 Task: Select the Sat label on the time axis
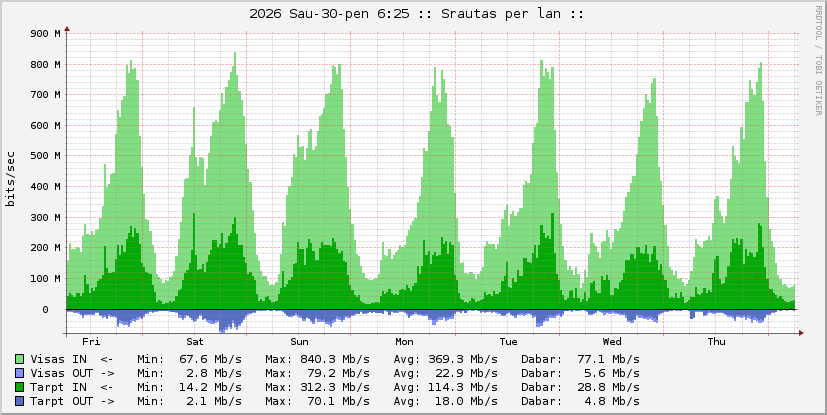pyautogui.click(x=195, y=342)
